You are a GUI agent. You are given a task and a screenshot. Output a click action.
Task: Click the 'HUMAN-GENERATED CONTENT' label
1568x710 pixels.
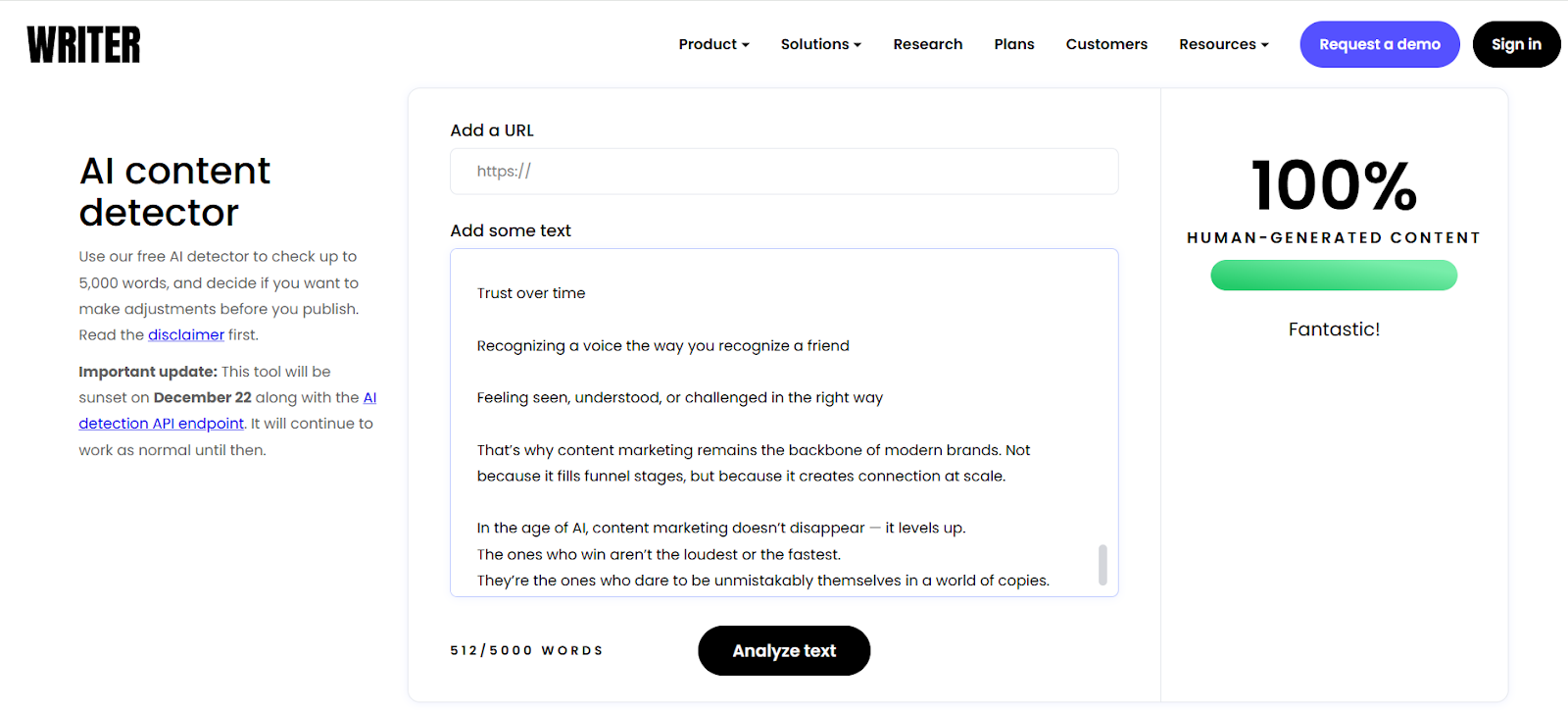click(1334, 237)
